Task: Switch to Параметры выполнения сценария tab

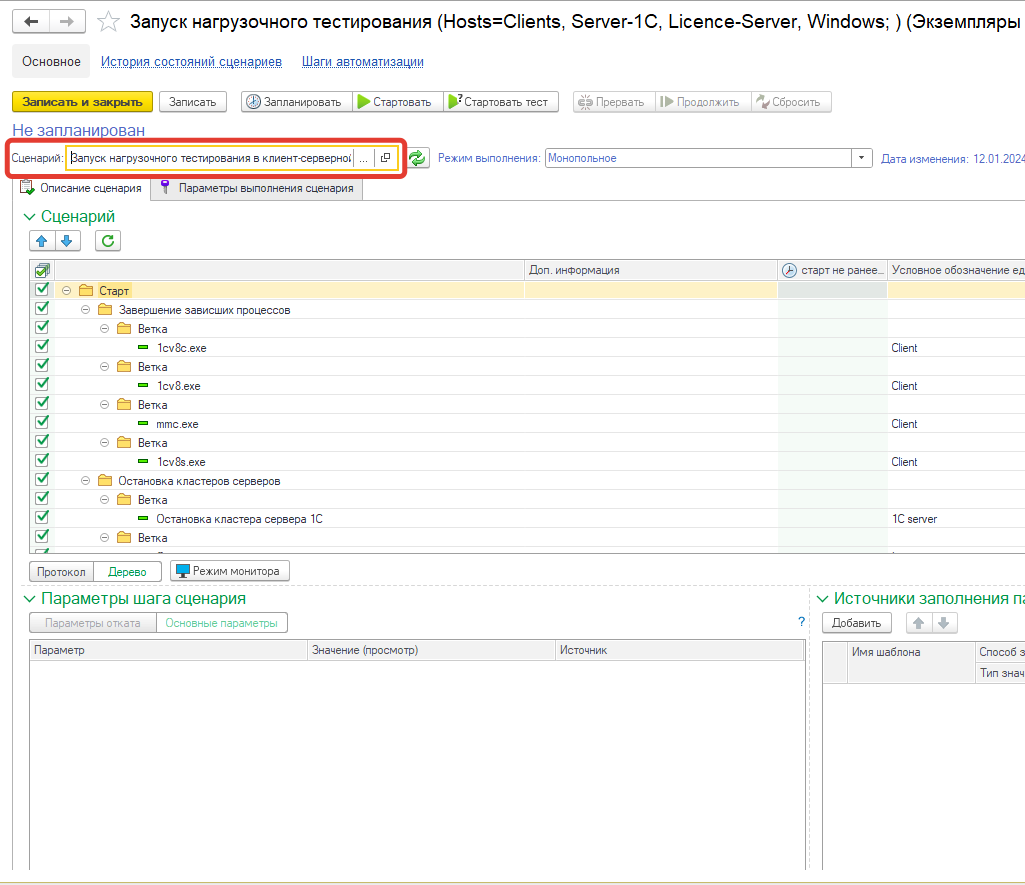Action: point(257,188)
